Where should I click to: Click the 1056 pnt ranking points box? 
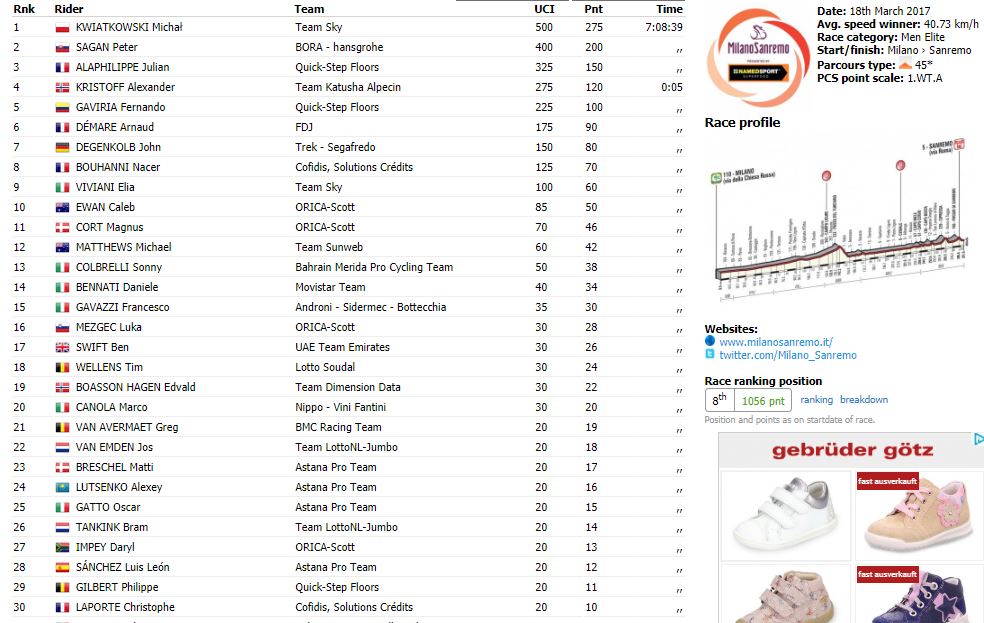click(762, 401)
